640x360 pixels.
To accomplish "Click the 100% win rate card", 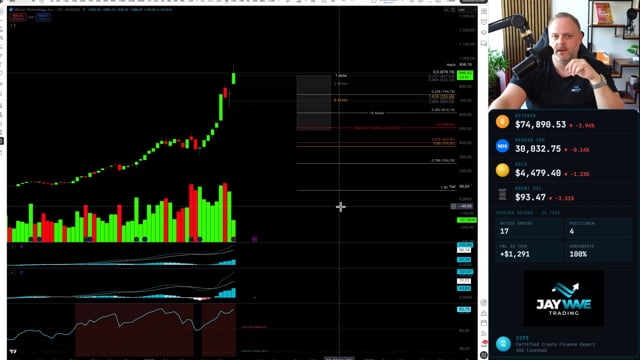I will [598, 251].
